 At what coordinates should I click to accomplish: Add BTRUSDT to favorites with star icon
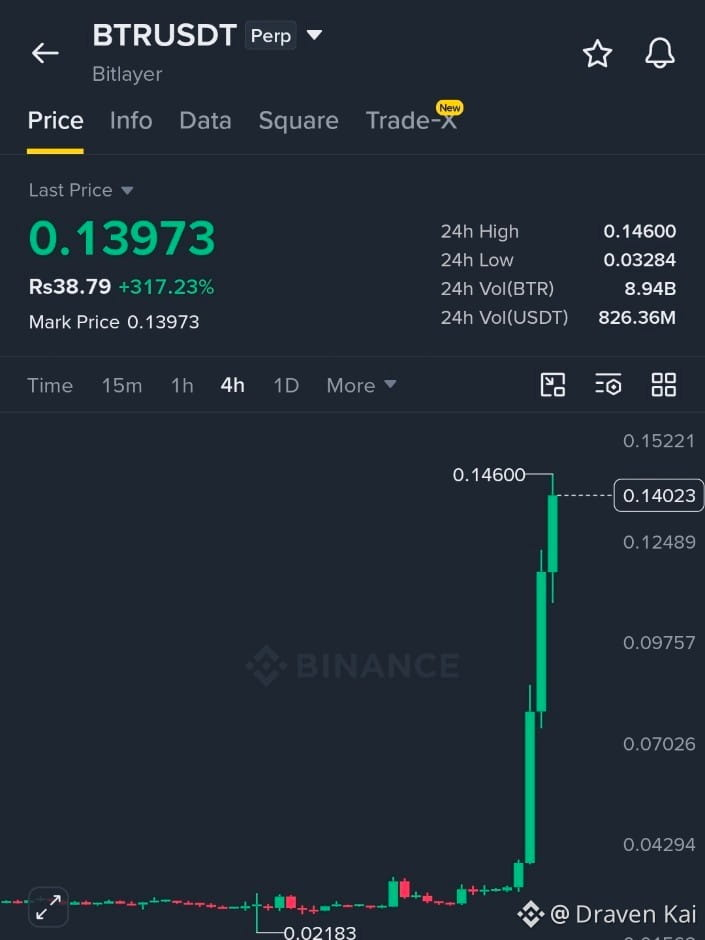(x=598, y=53)
